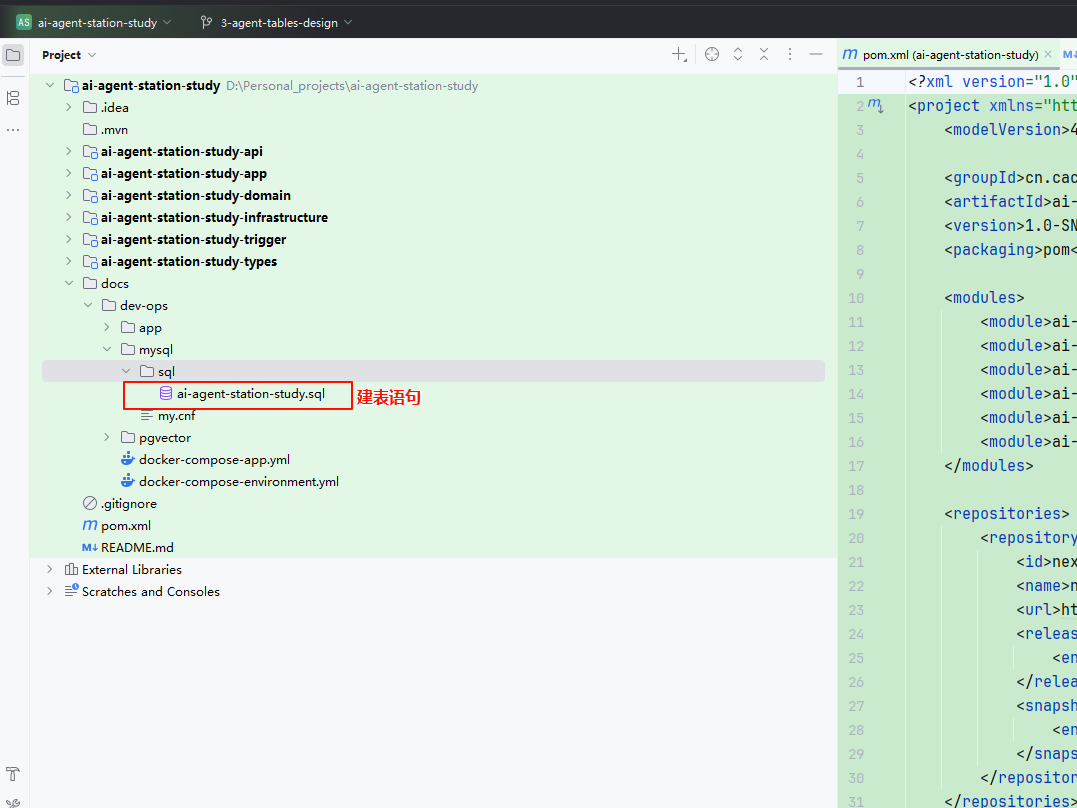Hide the Project panel with minimize icon
1077x808 pixels.
[x=816, y=55]
